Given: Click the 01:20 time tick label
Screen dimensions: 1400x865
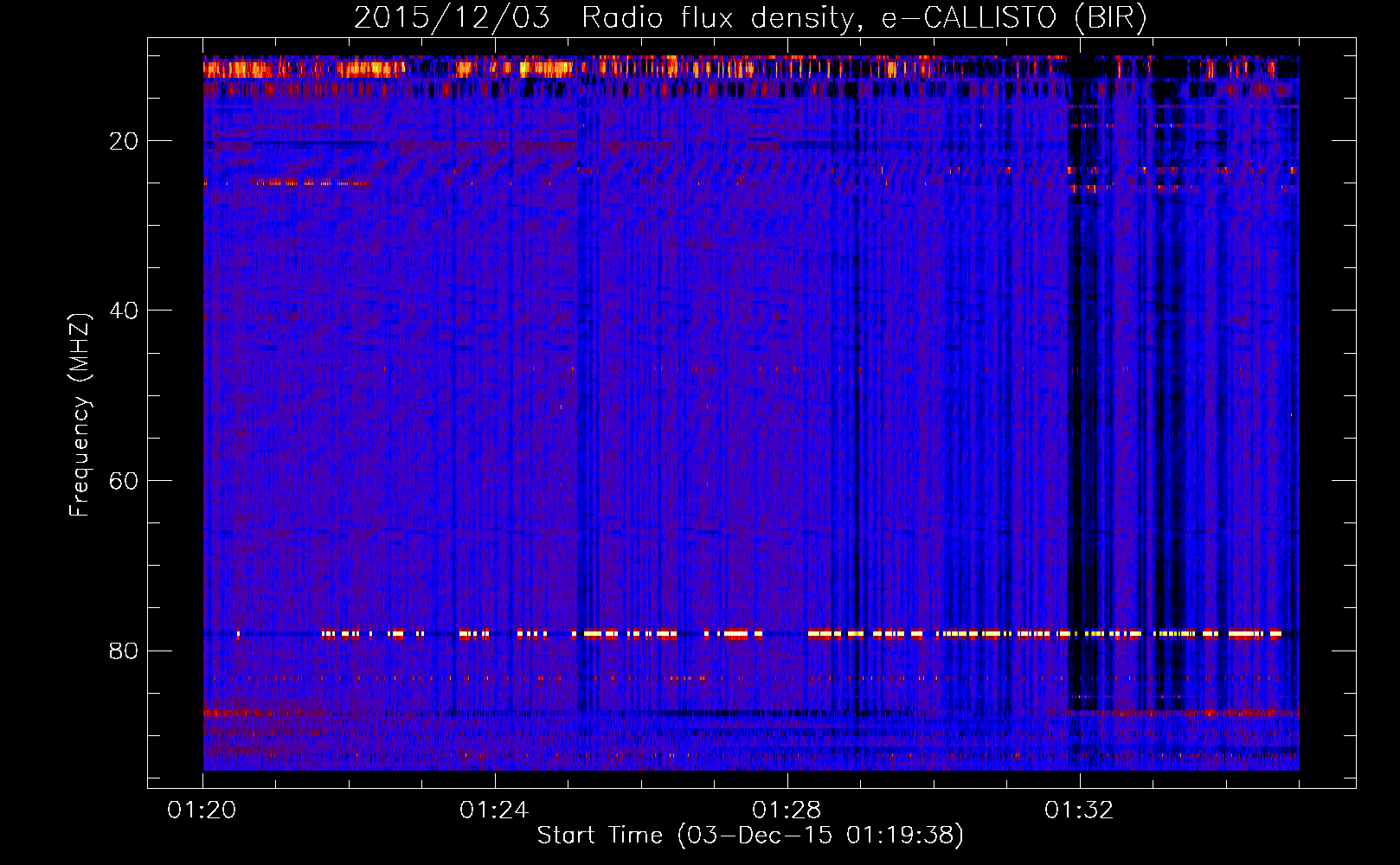Looking at the screenshot, I should coord(202,811).
